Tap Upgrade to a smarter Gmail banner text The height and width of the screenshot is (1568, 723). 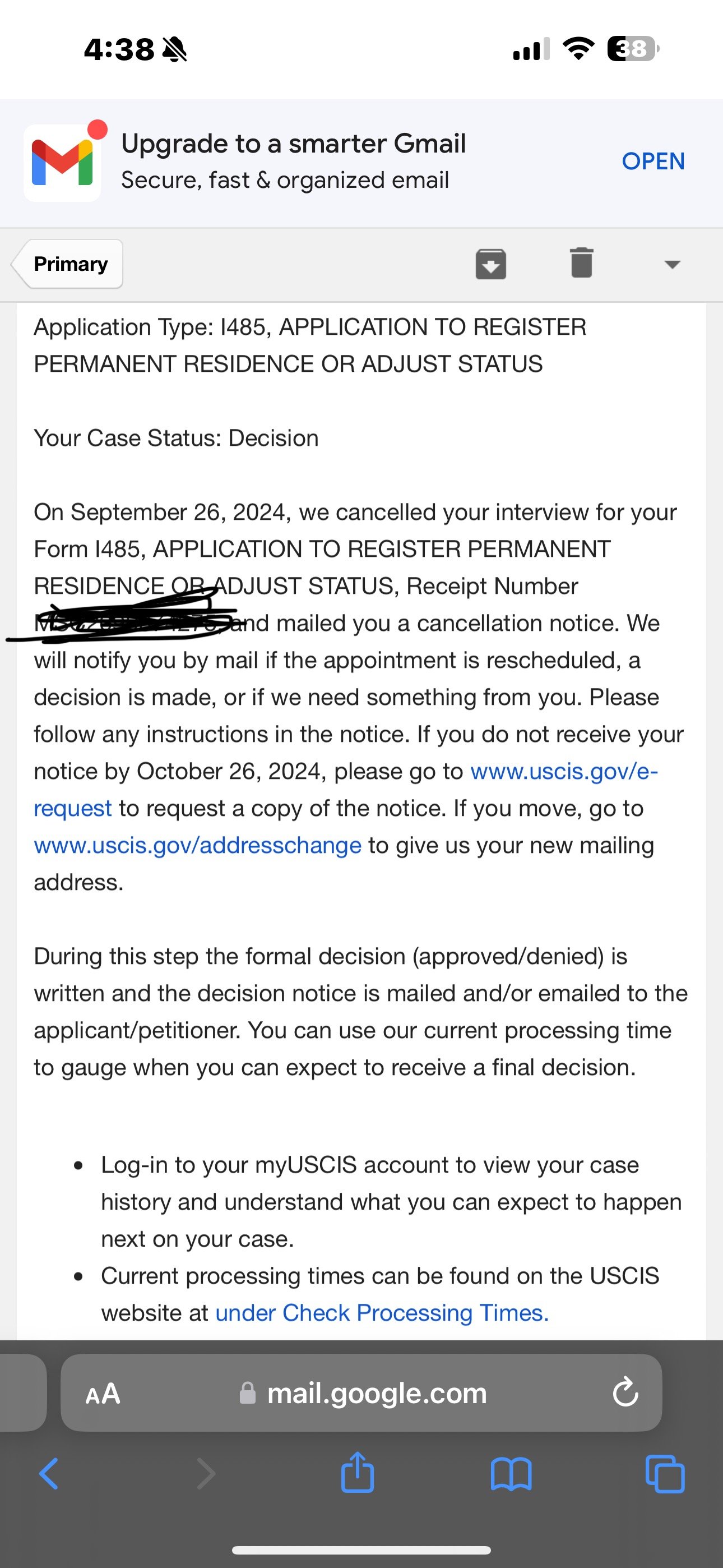tap(293, 144)
